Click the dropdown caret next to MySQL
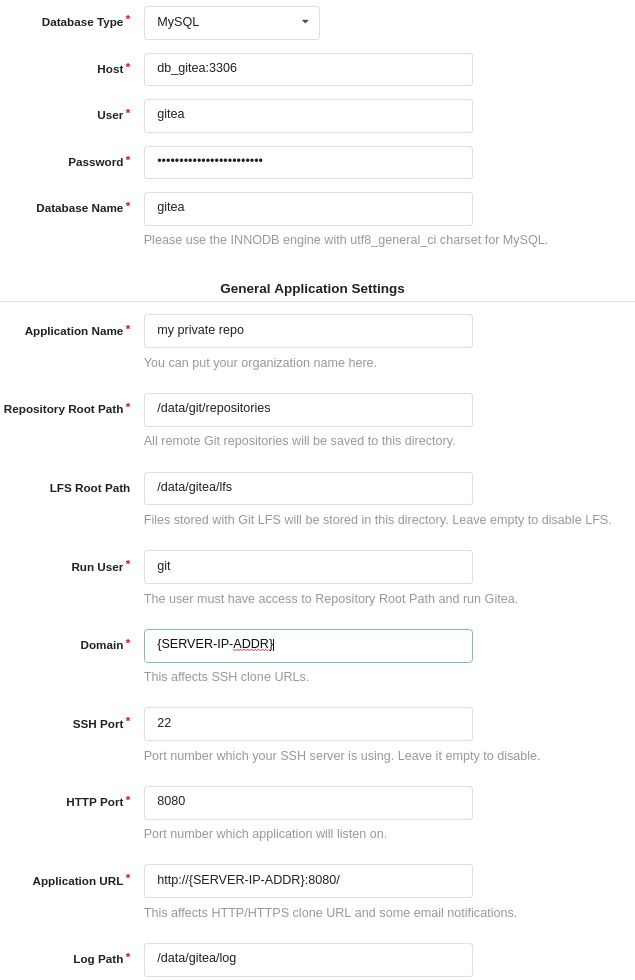635x980 pixels. [305, 22]
